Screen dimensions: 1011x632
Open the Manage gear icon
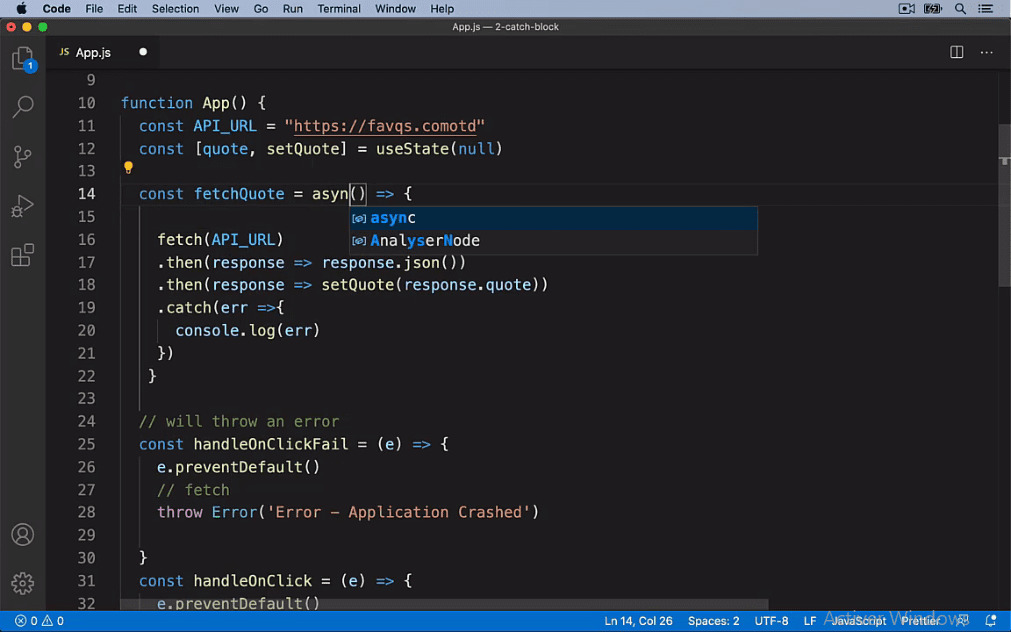pyautogui.click(x=23, y=583)
